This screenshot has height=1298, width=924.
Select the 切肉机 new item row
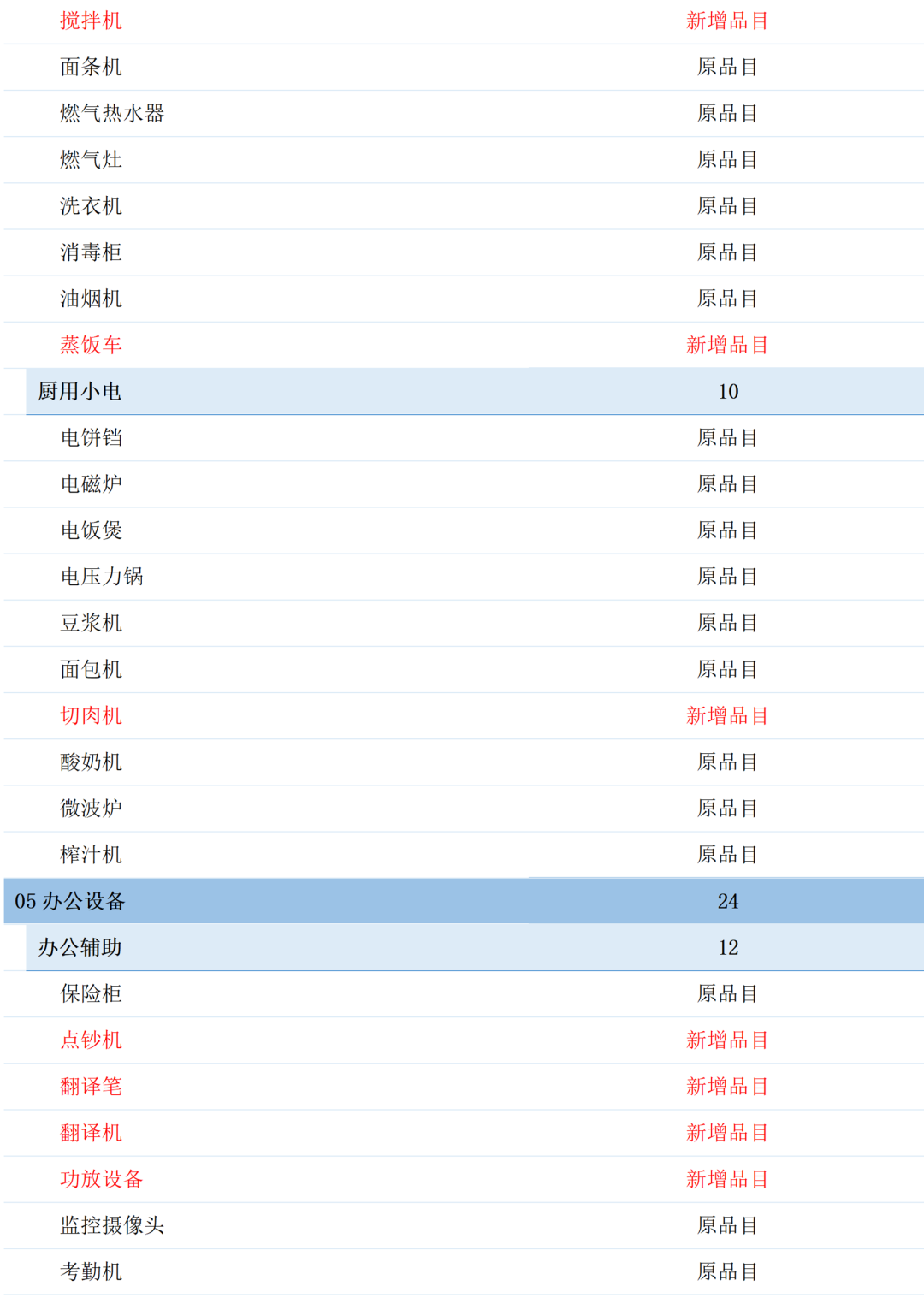(x=90, y=715)
